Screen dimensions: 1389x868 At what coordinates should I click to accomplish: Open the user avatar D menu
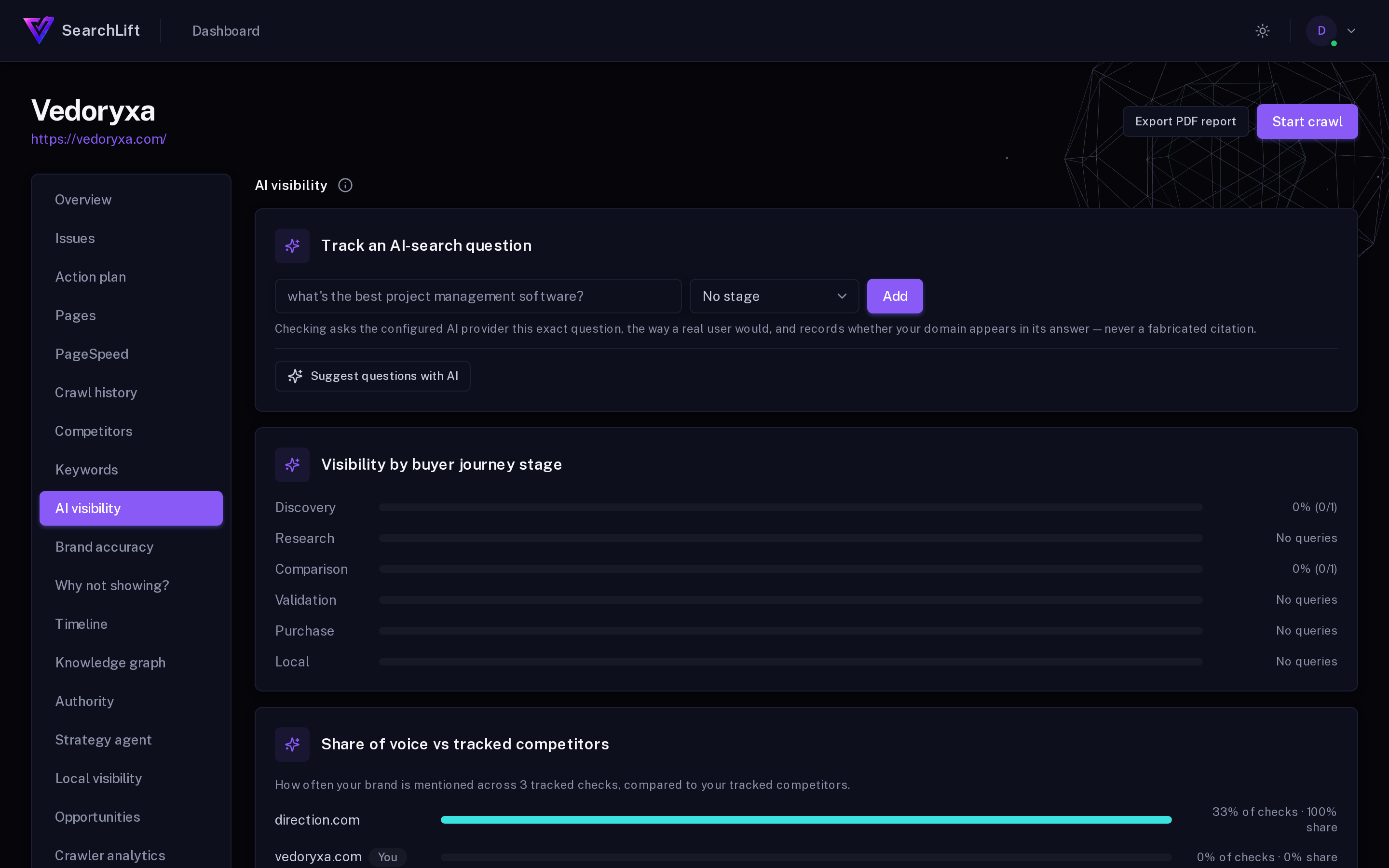1321,31
